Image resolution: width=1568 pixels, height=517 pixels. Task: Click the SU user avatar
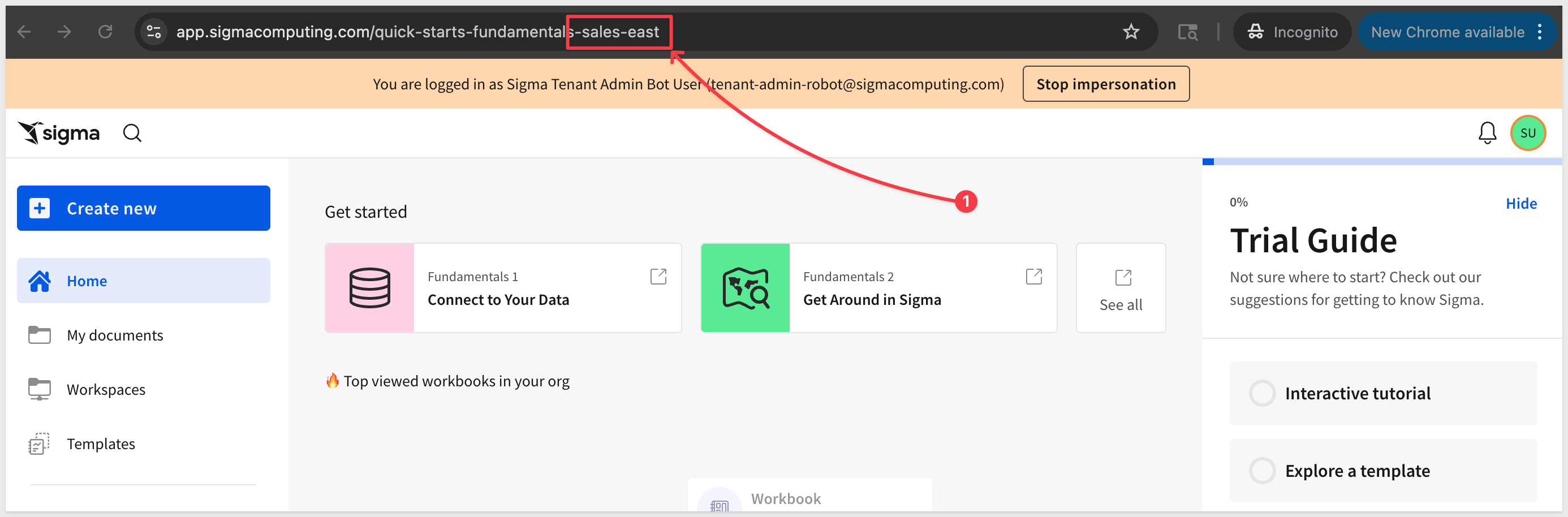(1527, 133)
